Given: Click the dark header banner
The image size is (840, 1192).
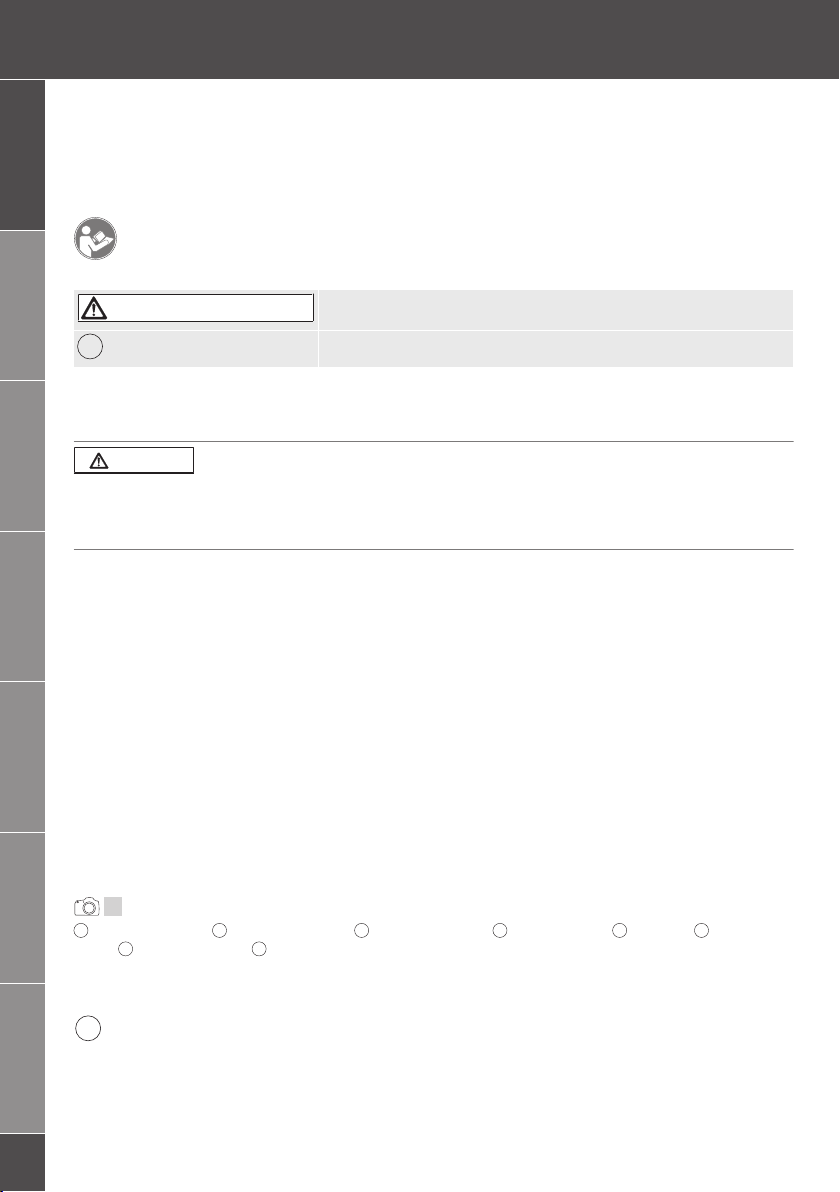Looking at the screenshot, I should tap(420, 40).
